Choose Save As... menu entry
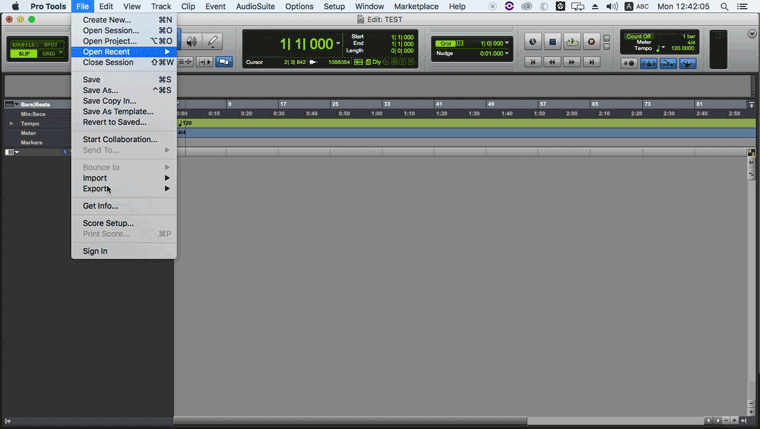The width and height of the screenshot is (760, 429). (124, 90)
